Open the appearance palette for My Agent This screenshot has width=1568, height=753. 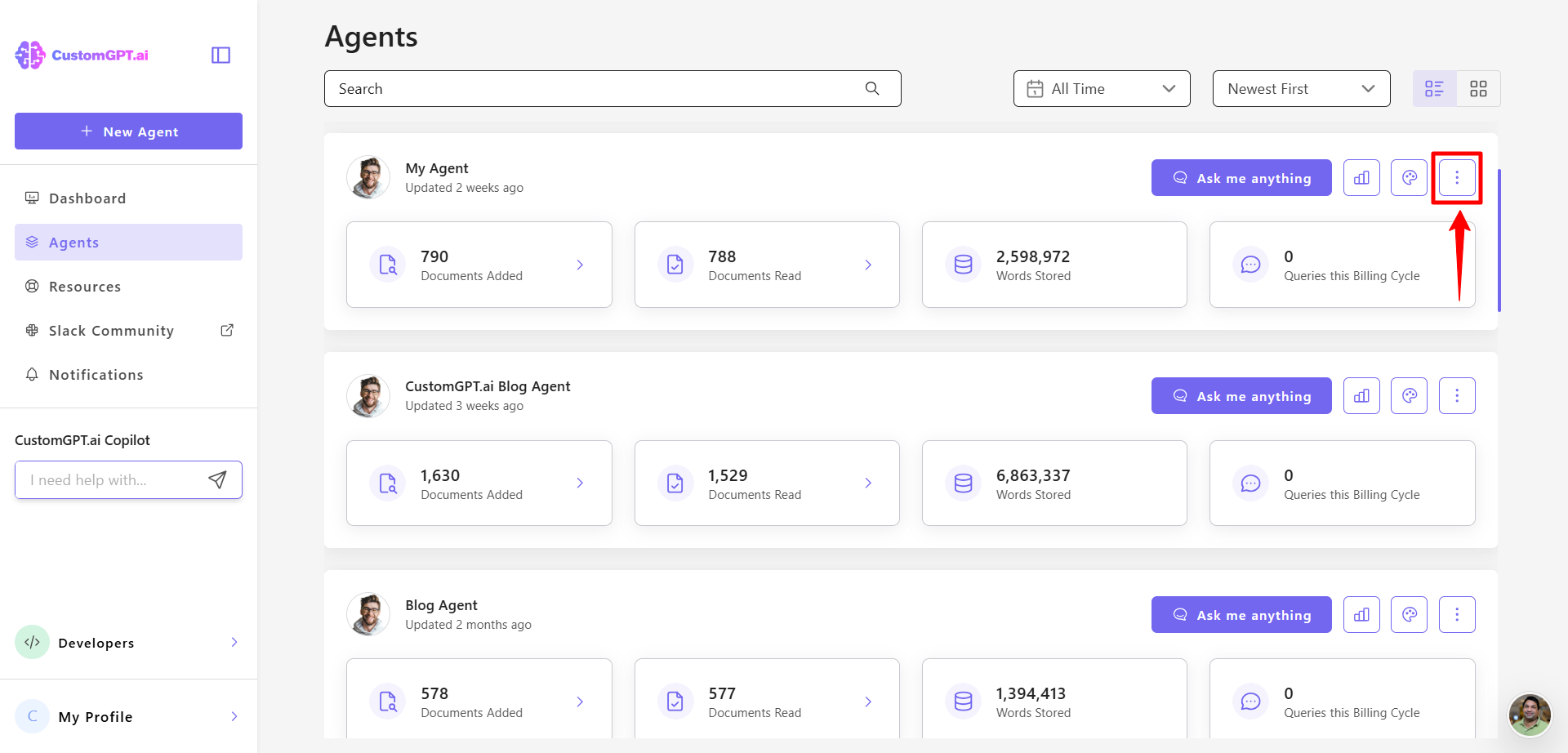[1409, 177]
